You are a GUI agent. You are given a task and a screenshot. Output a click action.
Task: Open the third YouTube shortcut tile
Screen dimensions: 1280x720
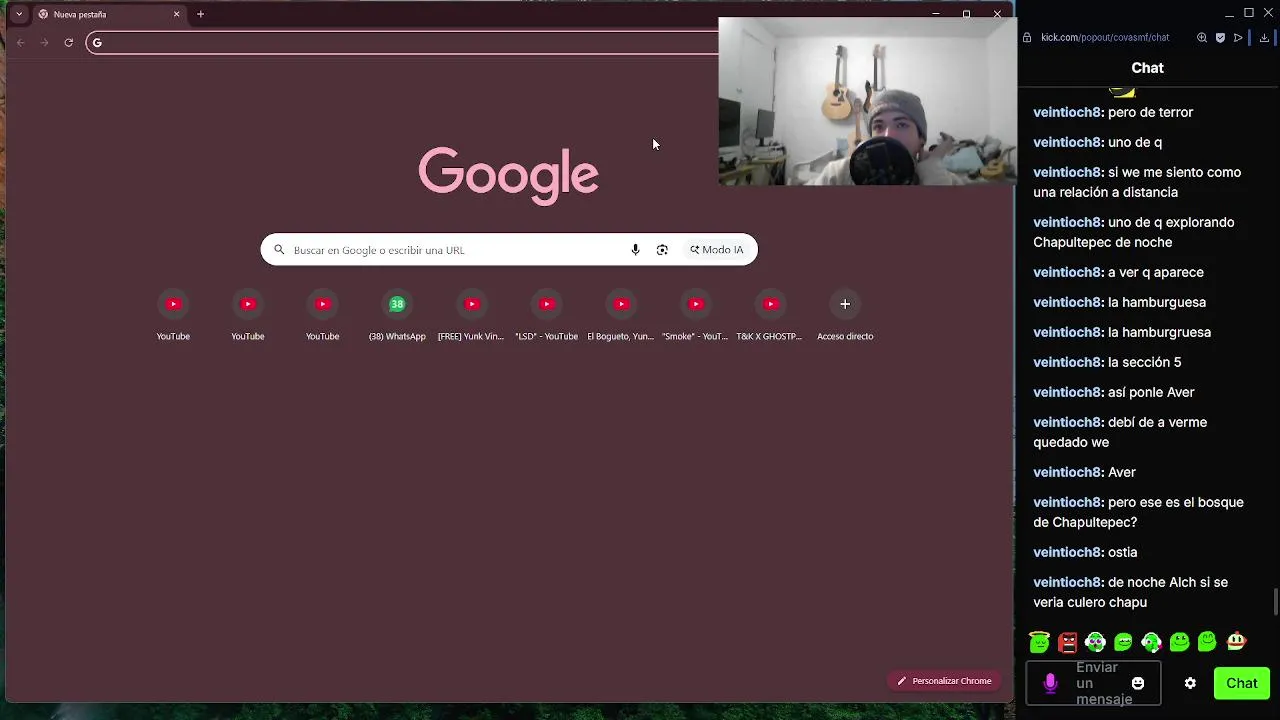(322, 314)
